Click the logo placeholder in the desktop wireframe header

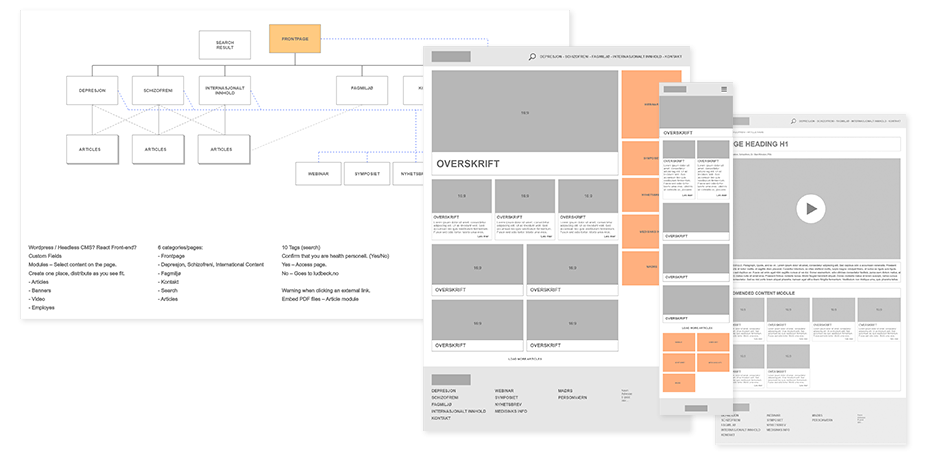tap(451, 57)
